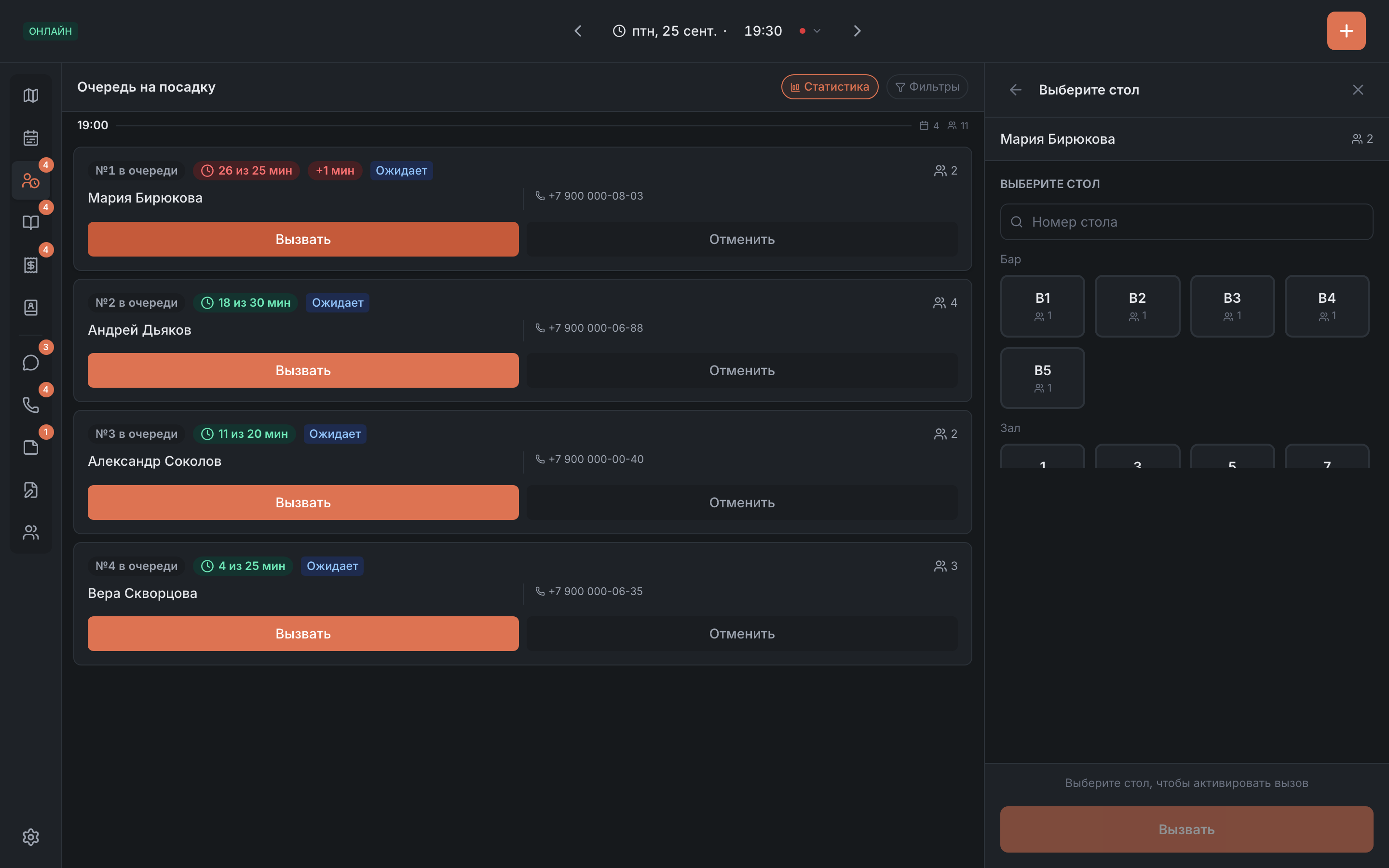Open the contact card sidebar icon
The width and height of the screenshot is (1389, 868).
click(x=30, y=308)
